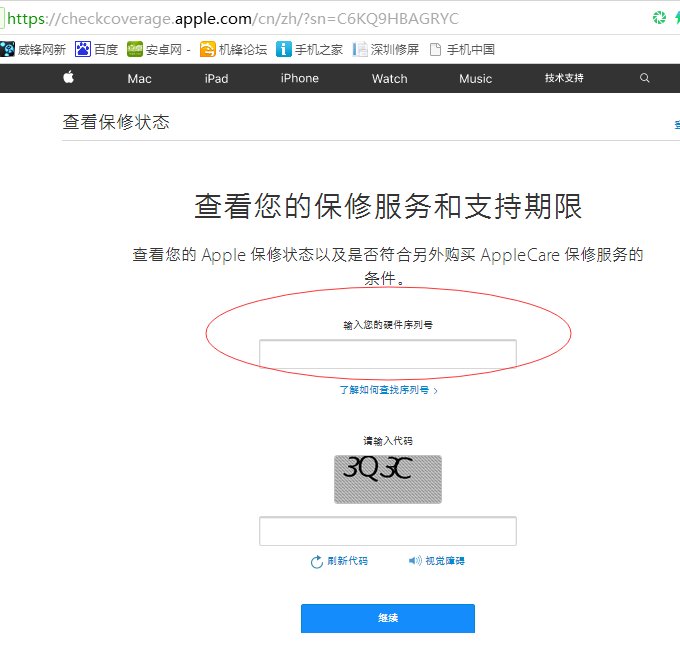680x666 pixels.
Task: Click 视觉障碍 audio captcha link
Action: 436,561
